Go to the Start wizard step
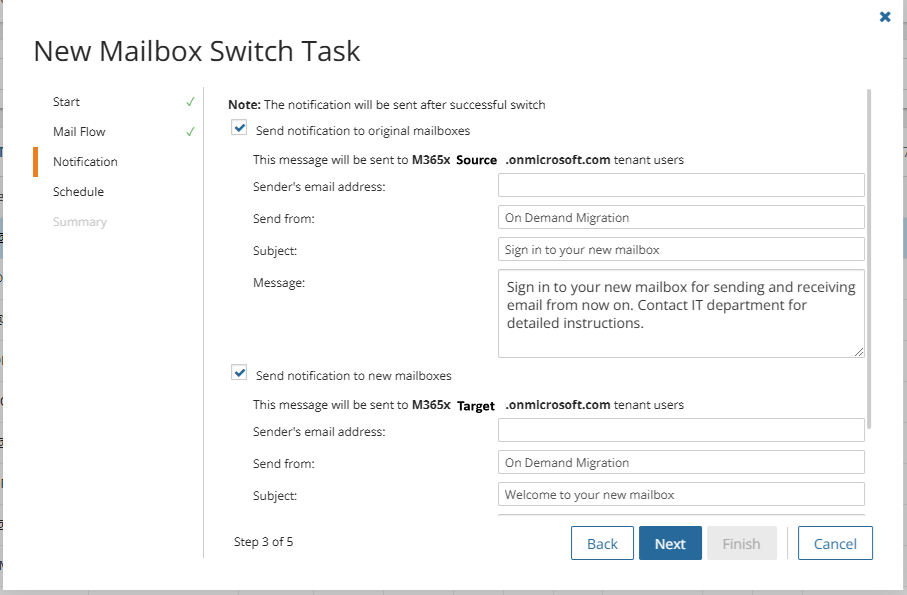The image size is (907, 595). pyautogui.click(x=66, y=102)
